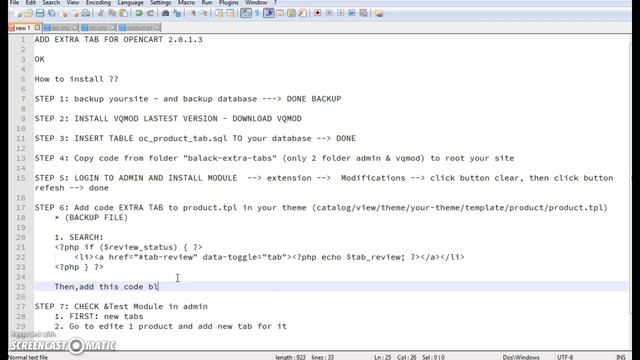The image size is (640, 360).
Task: Open the View menu
Action: (73, 2)
